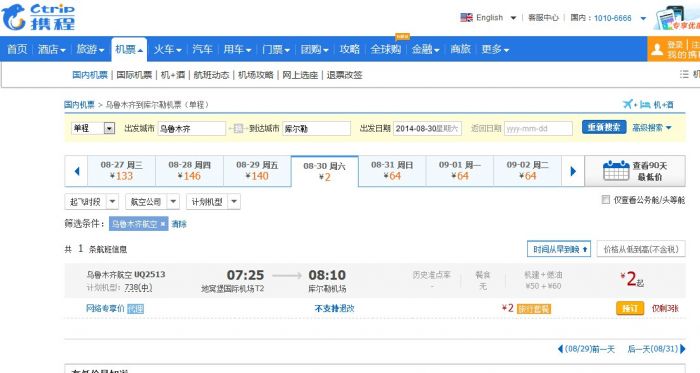
Task: Open the 团购 group buy nav item
Action: coord(314,49)
